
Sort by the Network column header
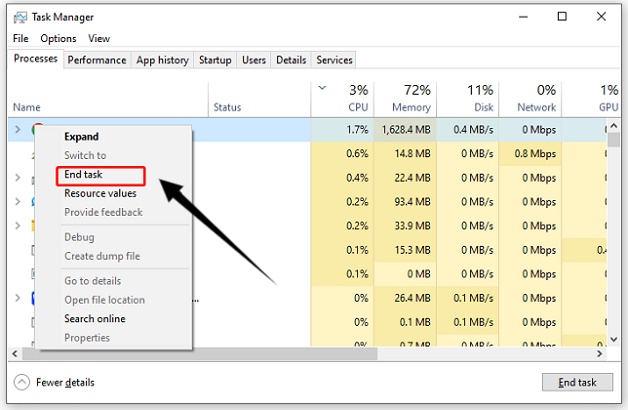click(x=530, y=99)
